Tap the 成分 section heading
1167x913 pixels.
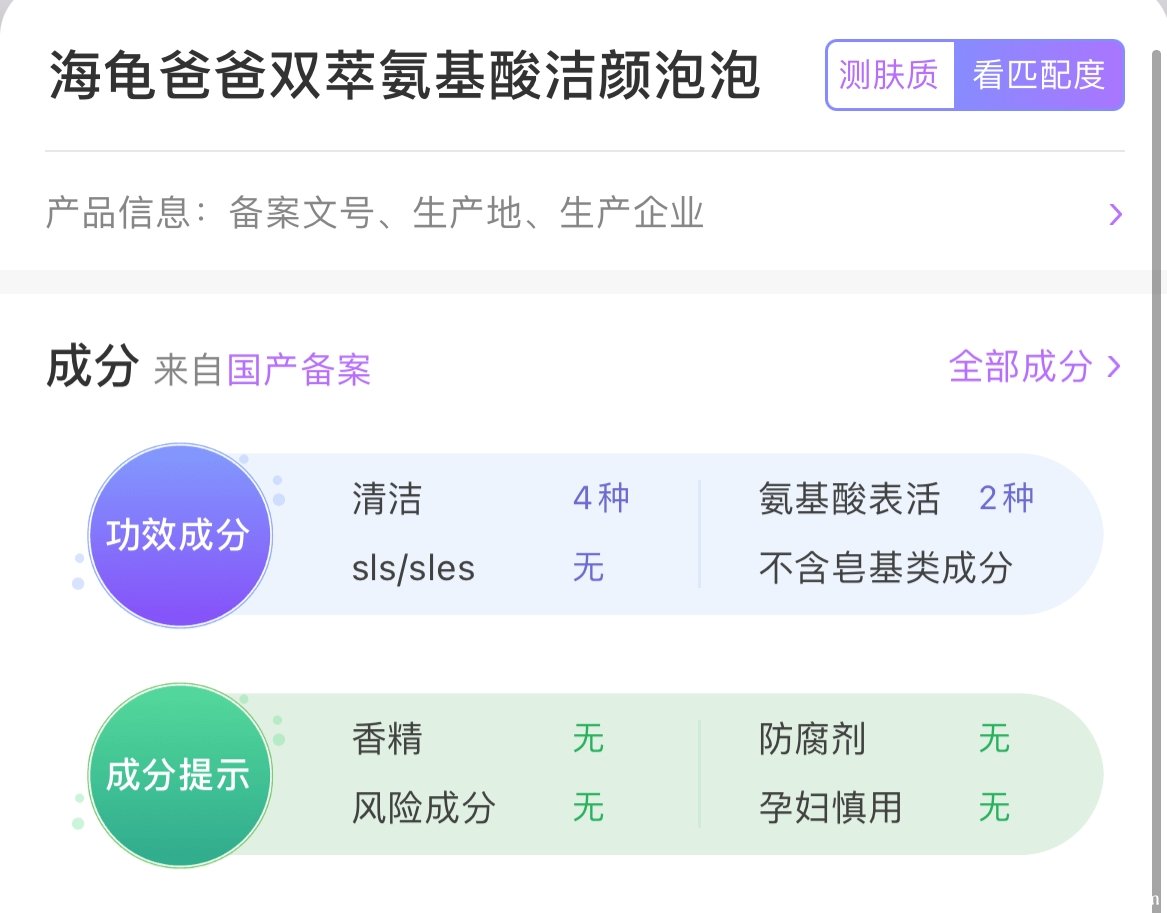[x=91, y=368]
